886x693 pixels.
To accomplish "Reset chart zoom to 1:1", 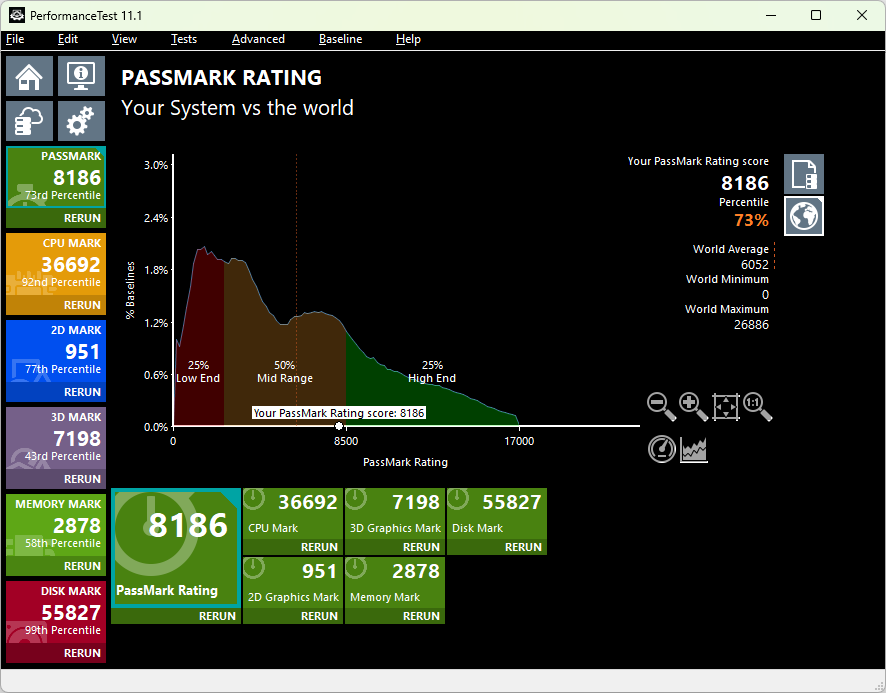I will click(757, 407).
